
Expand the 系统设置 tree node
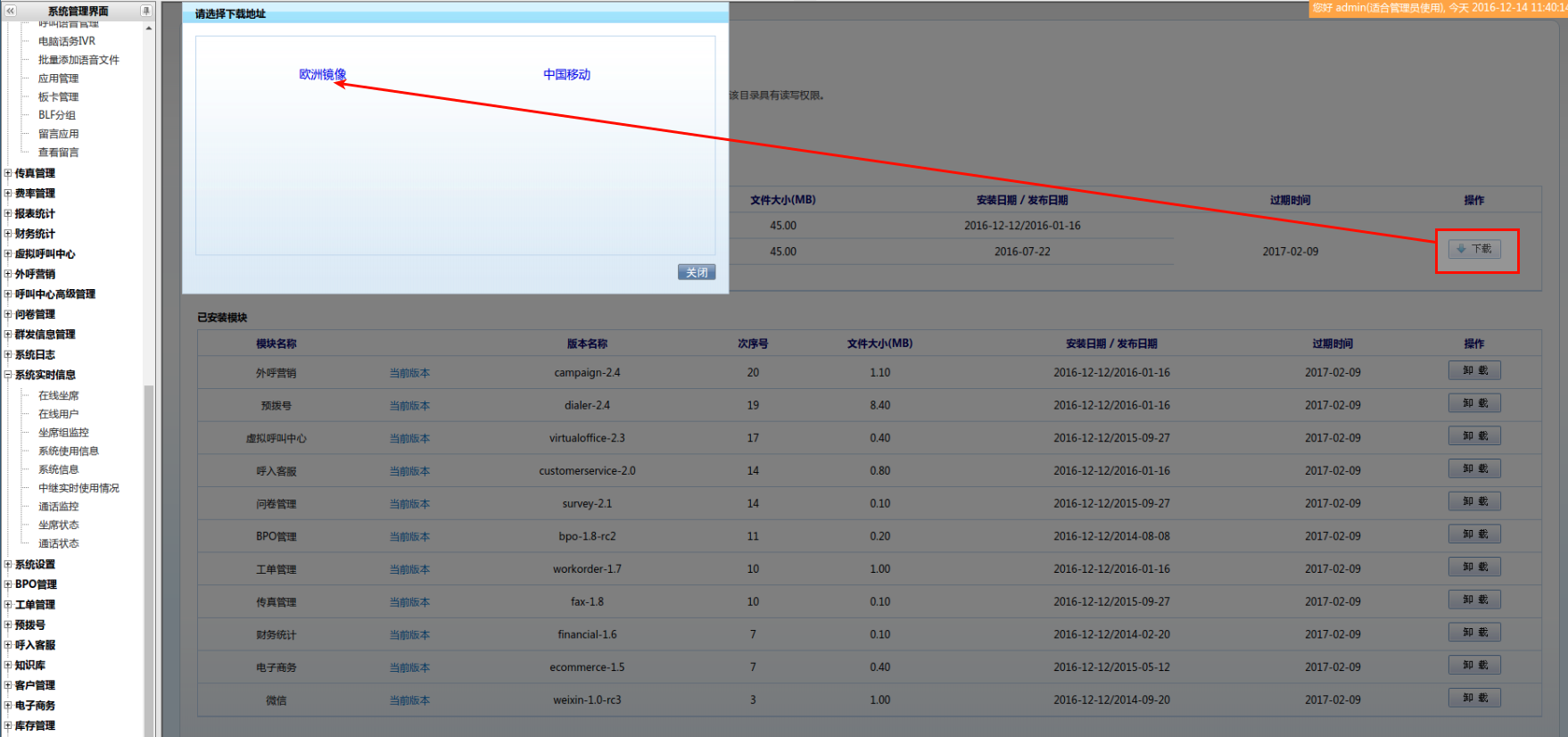click(x=8, y=564)
